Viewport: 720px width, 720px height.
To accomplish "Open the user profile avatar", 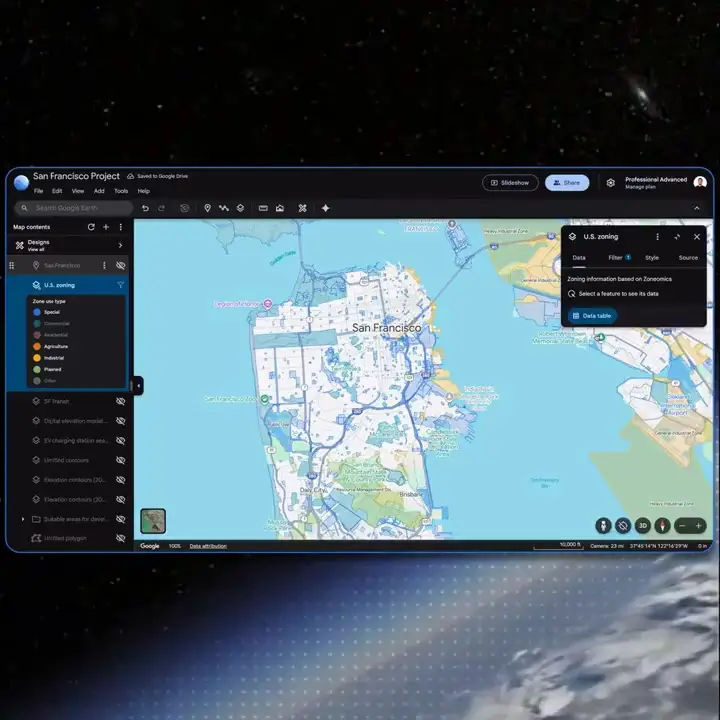I will [x=700, y=182].
